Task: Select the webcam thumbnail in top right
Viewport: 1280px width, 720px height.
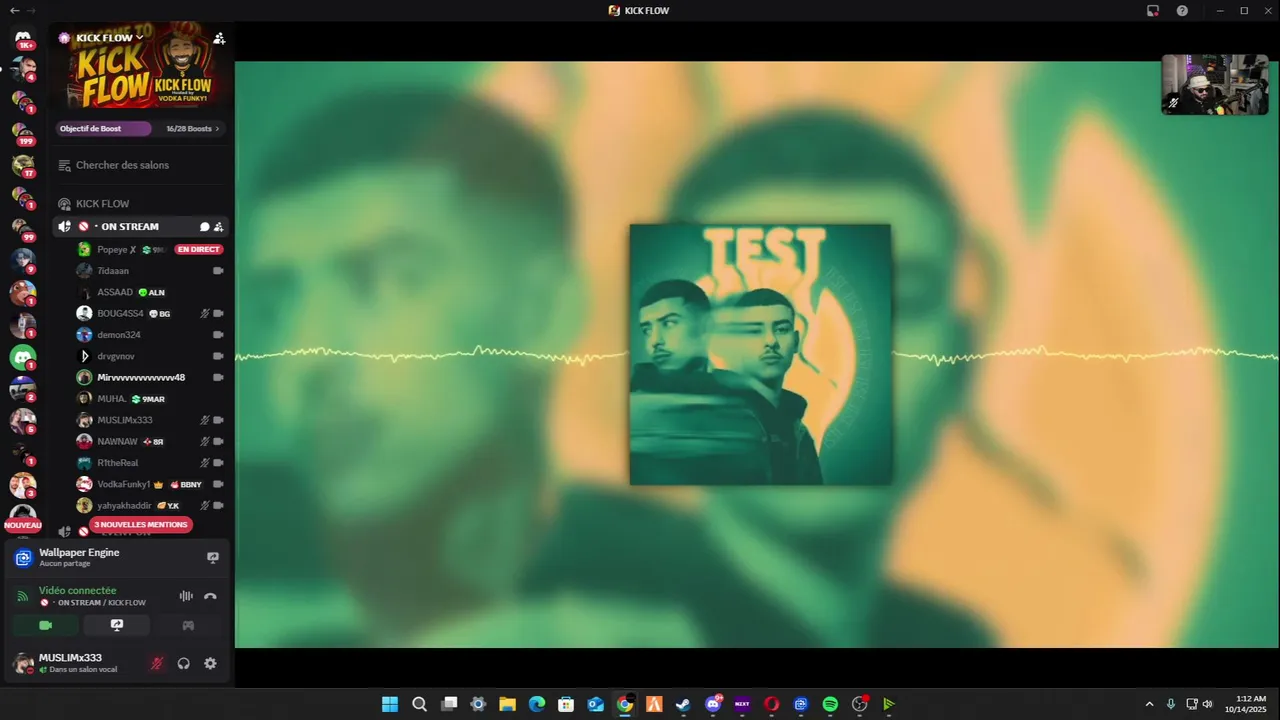Action: click(x=1214, y=84)
